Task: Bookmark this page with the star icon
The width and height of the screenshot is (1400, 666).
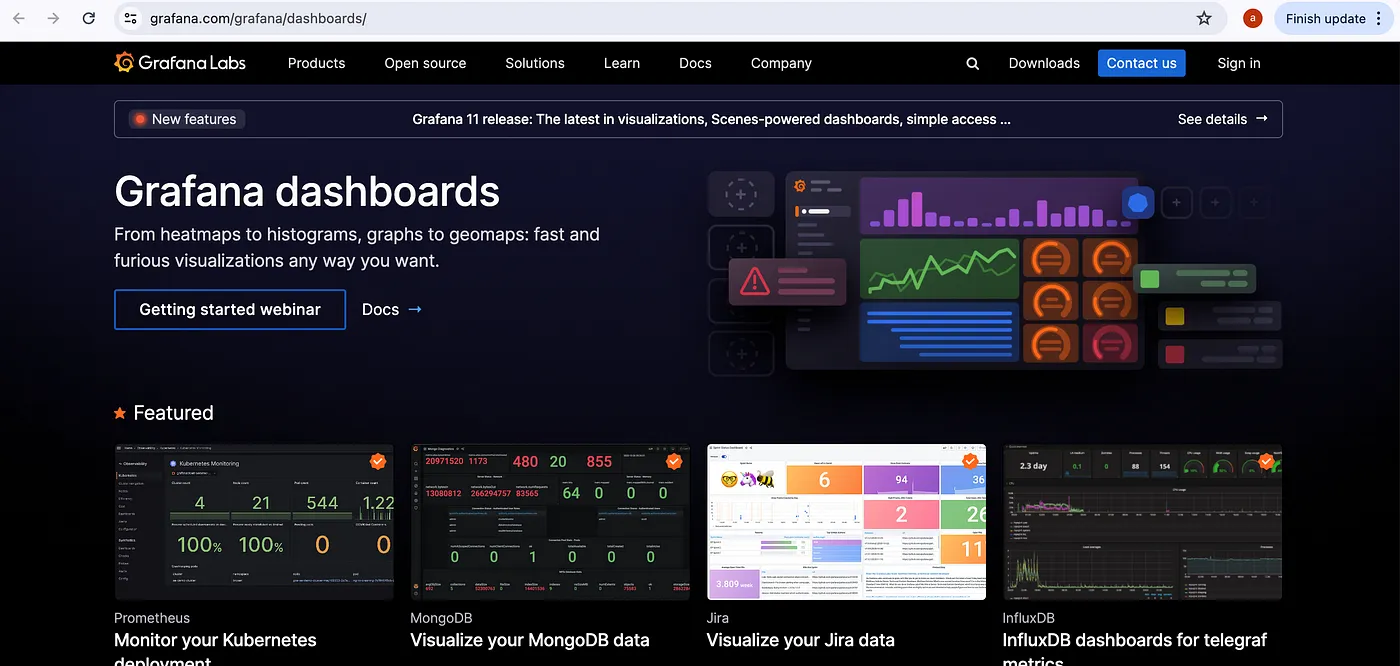Action: (x=1204, y=18)
